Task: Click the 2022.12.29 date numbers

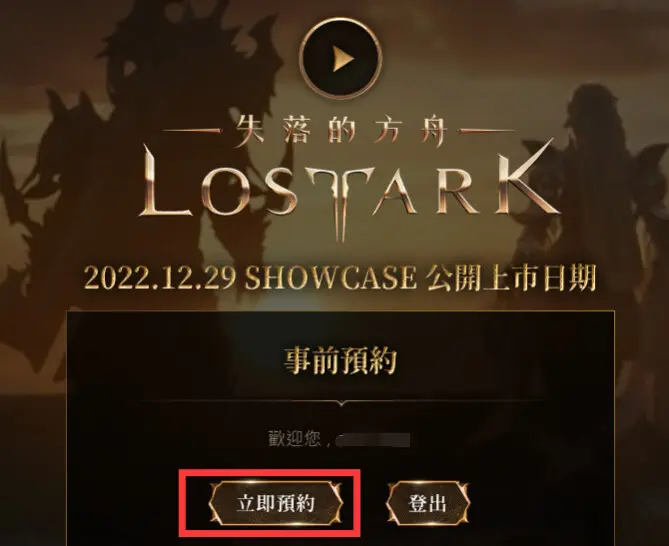Action: 160,278
